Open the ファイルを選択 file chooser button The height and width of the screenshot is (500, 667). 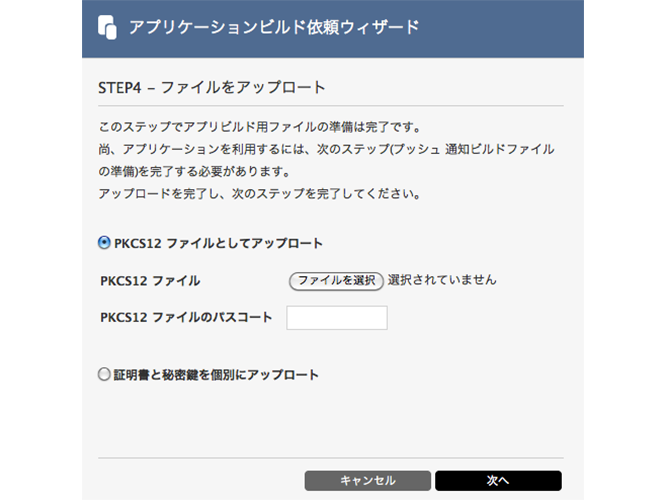point(336,281)
